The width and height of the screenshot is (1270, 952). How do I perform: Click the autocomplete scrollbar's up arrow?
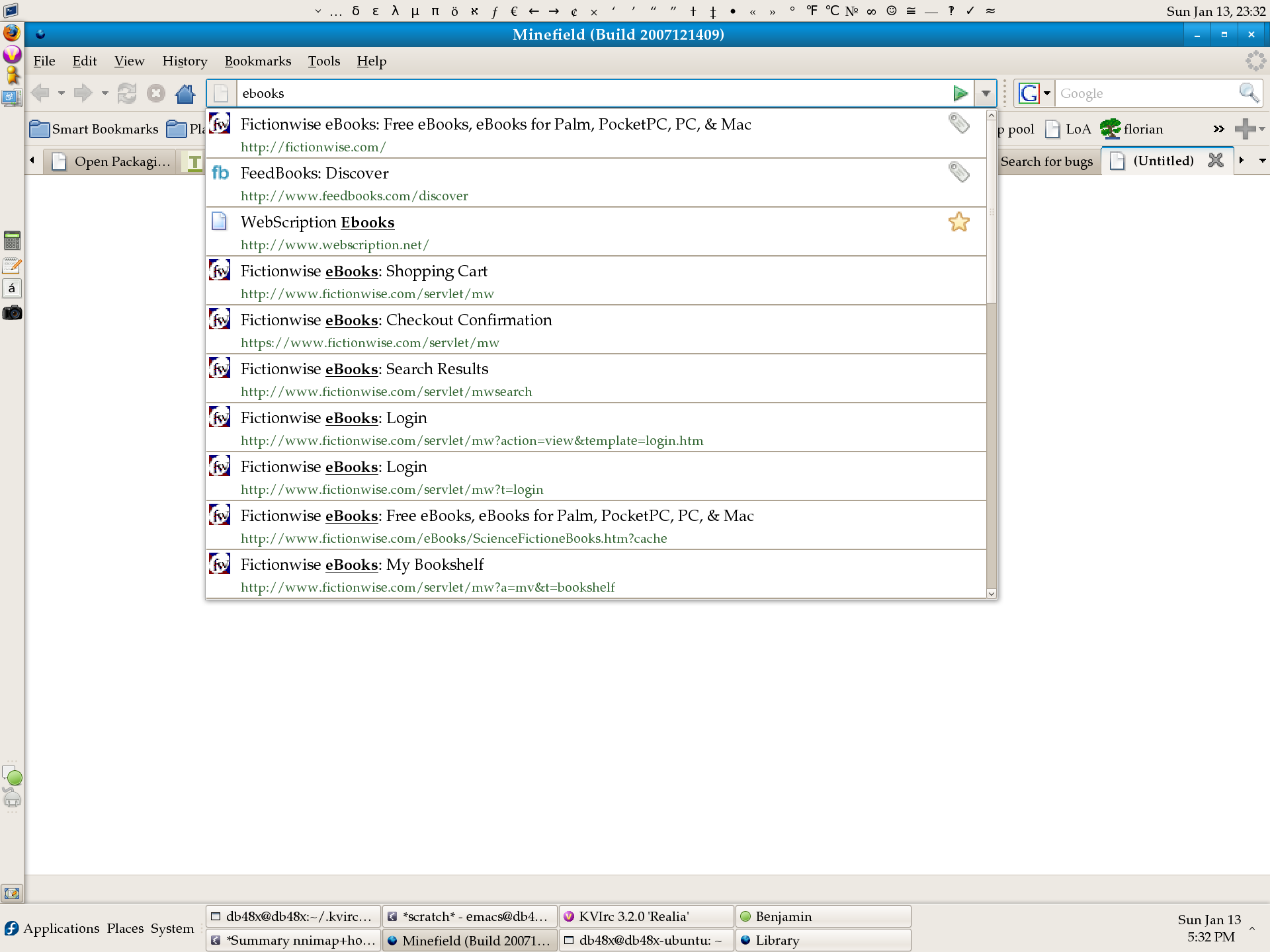coord(992,115)
